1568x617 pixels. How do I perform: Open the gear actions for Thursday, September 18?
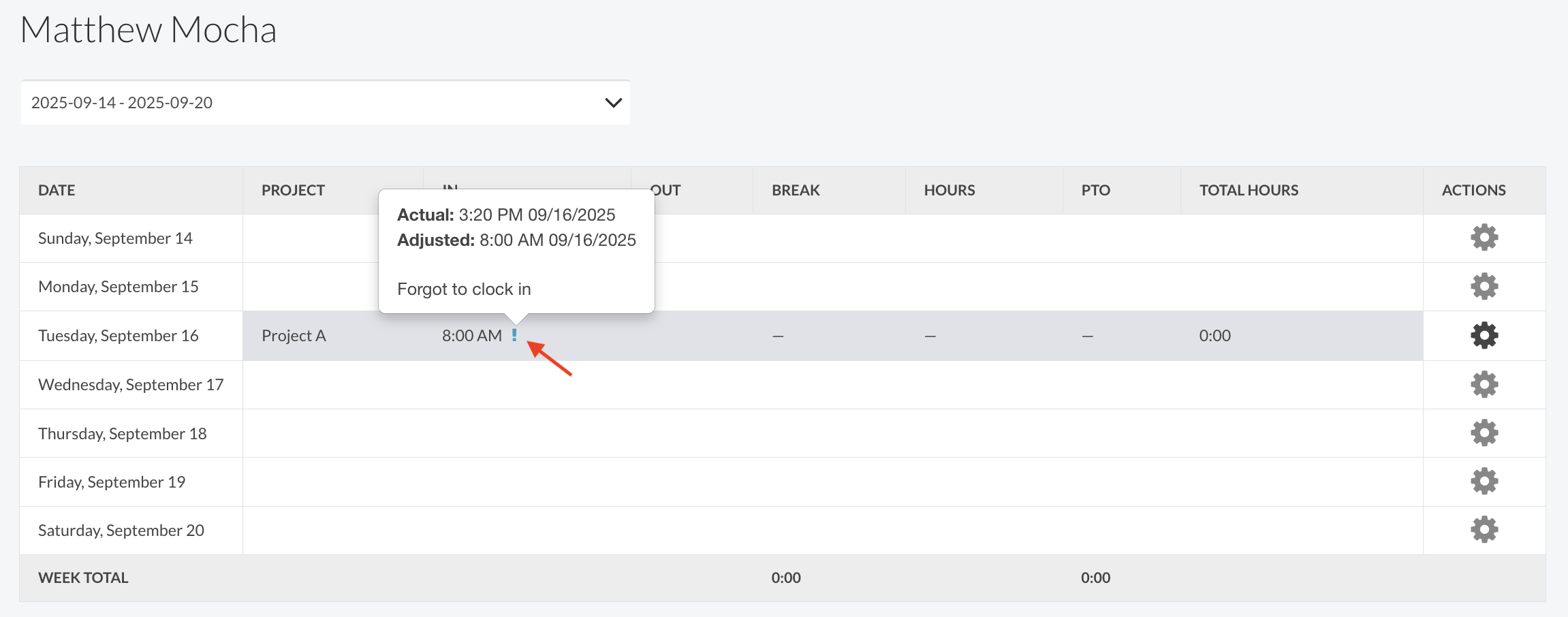[x=1484, y=433]
